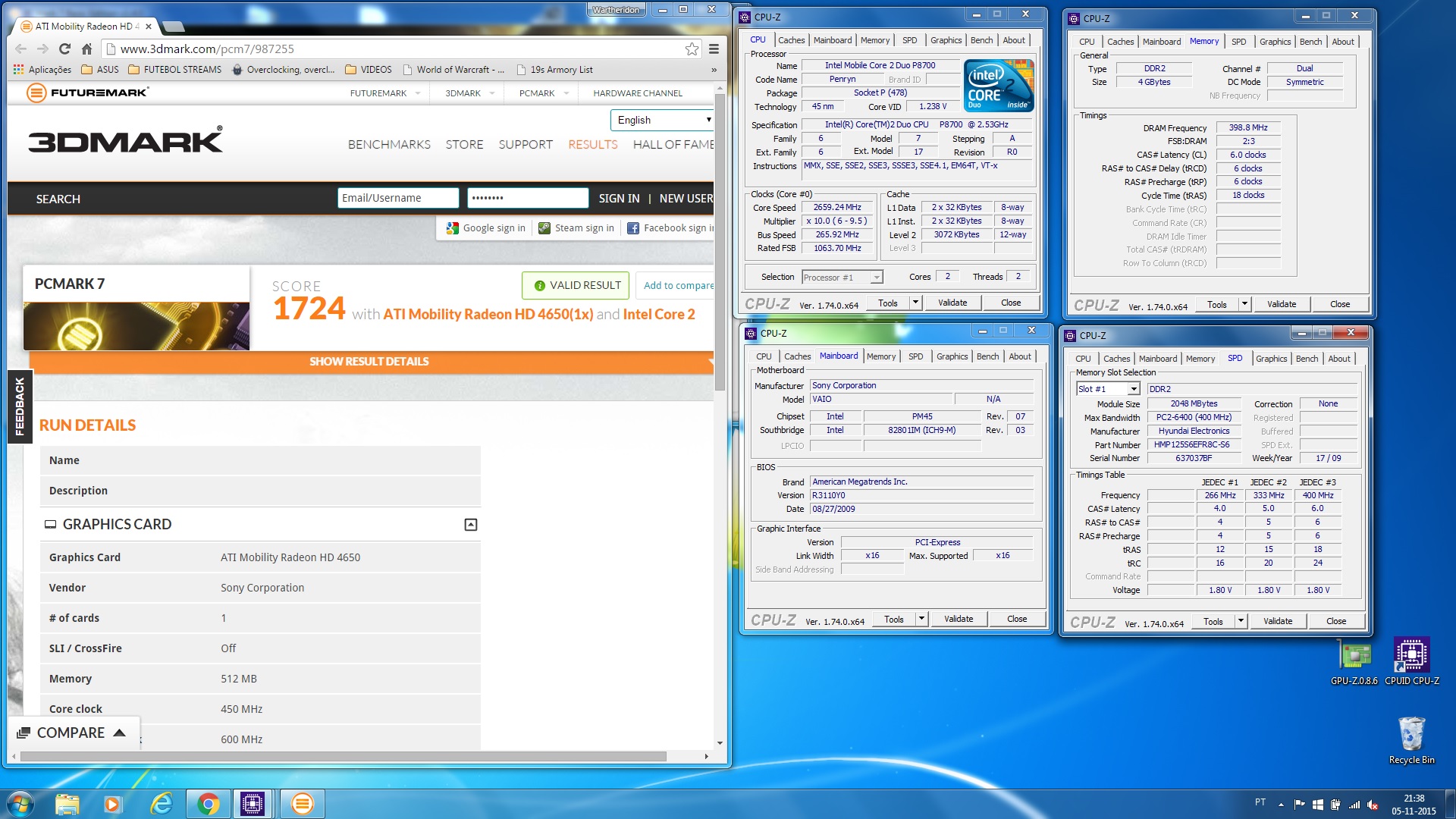Open FEEDBACK side tab
Viewport: 1456px width, 819px height.
(x=19, y=406)
